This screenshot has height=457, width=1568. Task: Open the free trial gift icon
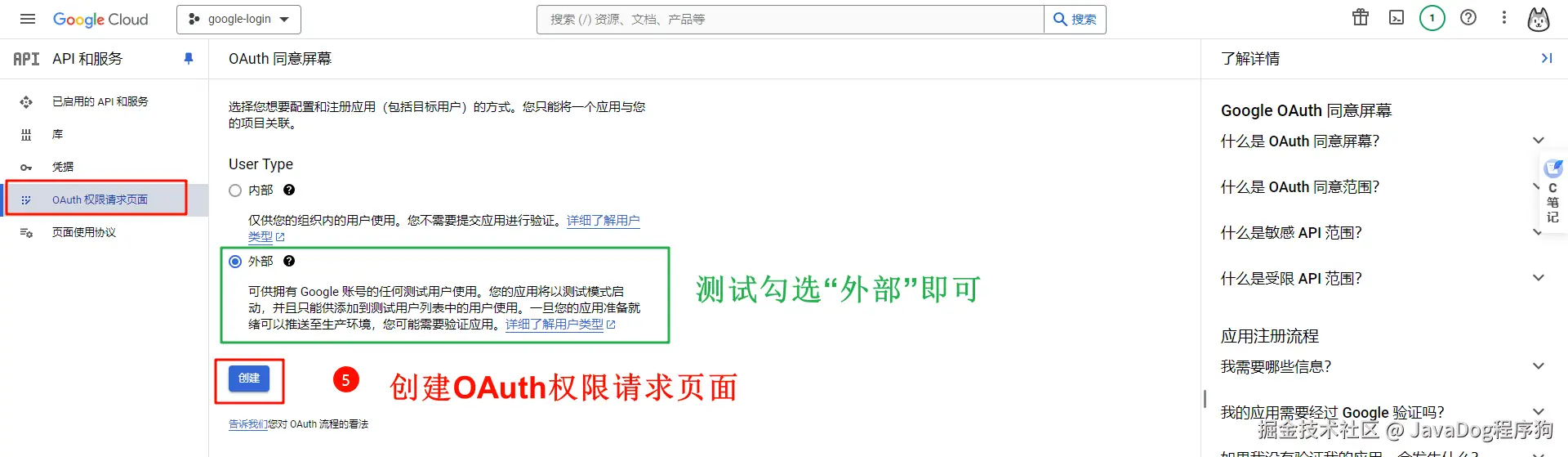(x=1361, y=17)
